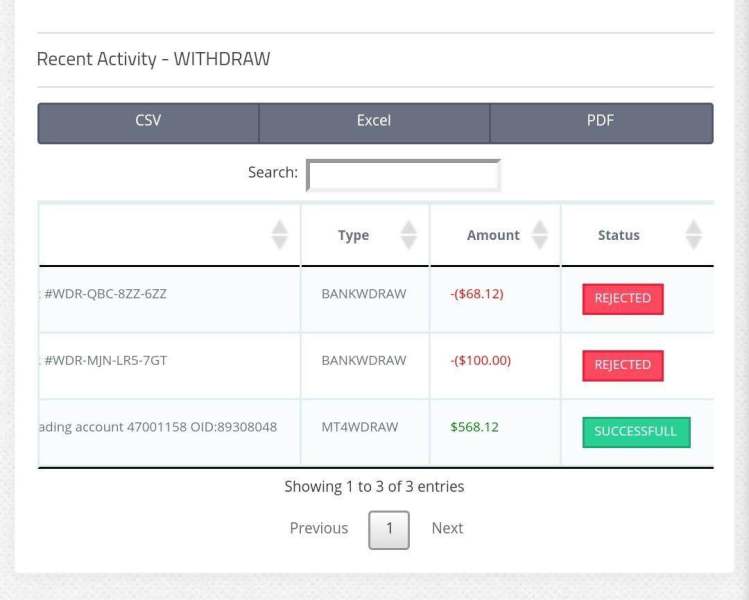
Task: Go to the Previous page
Action: coord(319,528)
